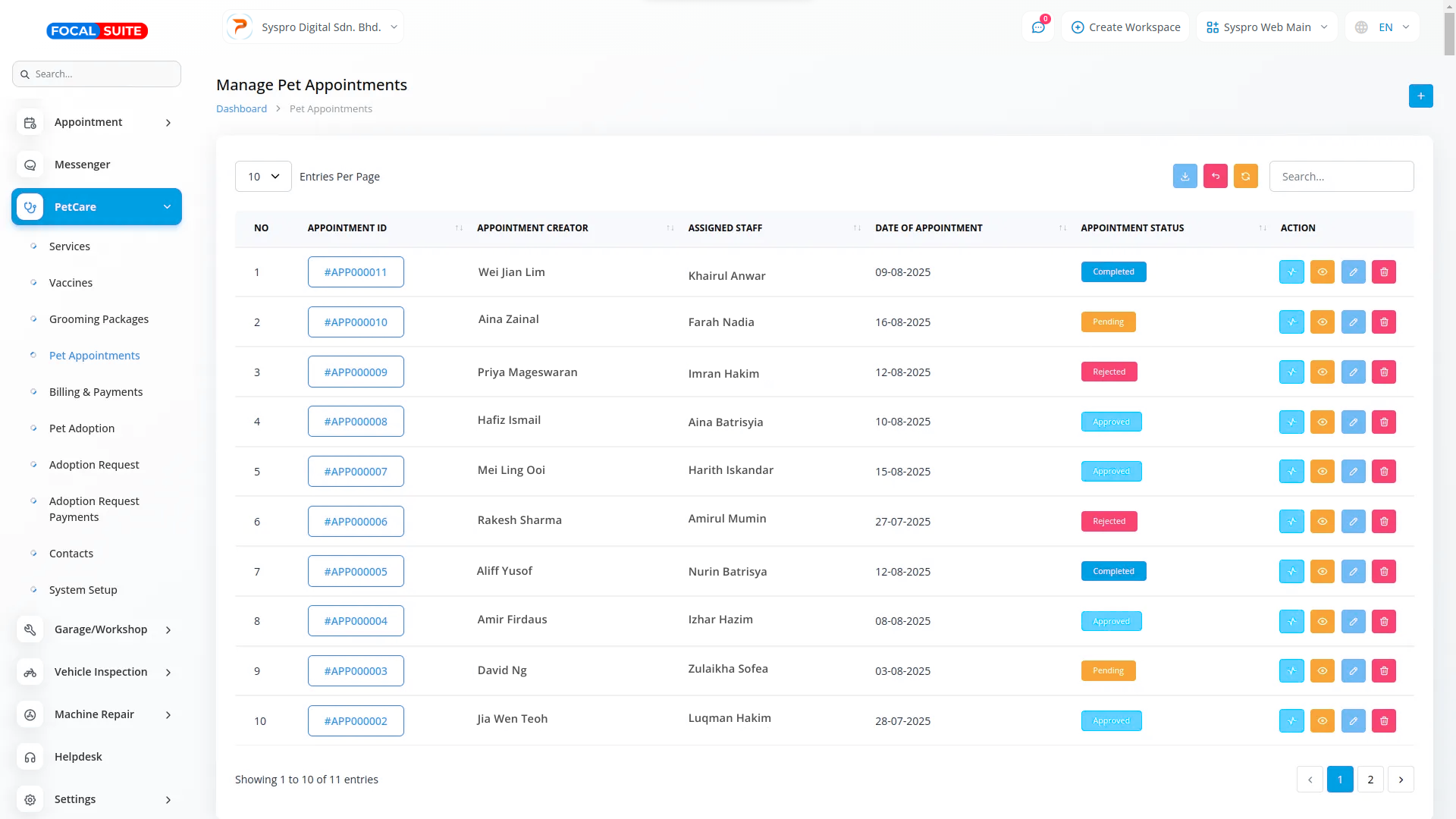Open appointment link #APP000007
This screenshot has height=819, width=1456.
pos(356,472)
